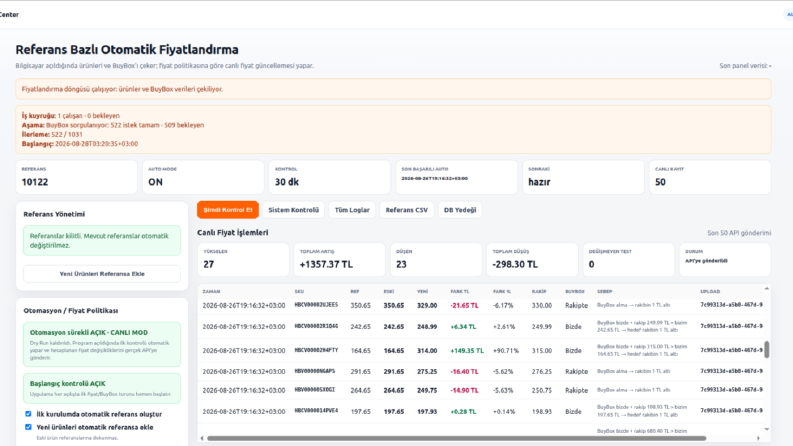Click the DURUM API'ye gönderildi card

point(725,259)
